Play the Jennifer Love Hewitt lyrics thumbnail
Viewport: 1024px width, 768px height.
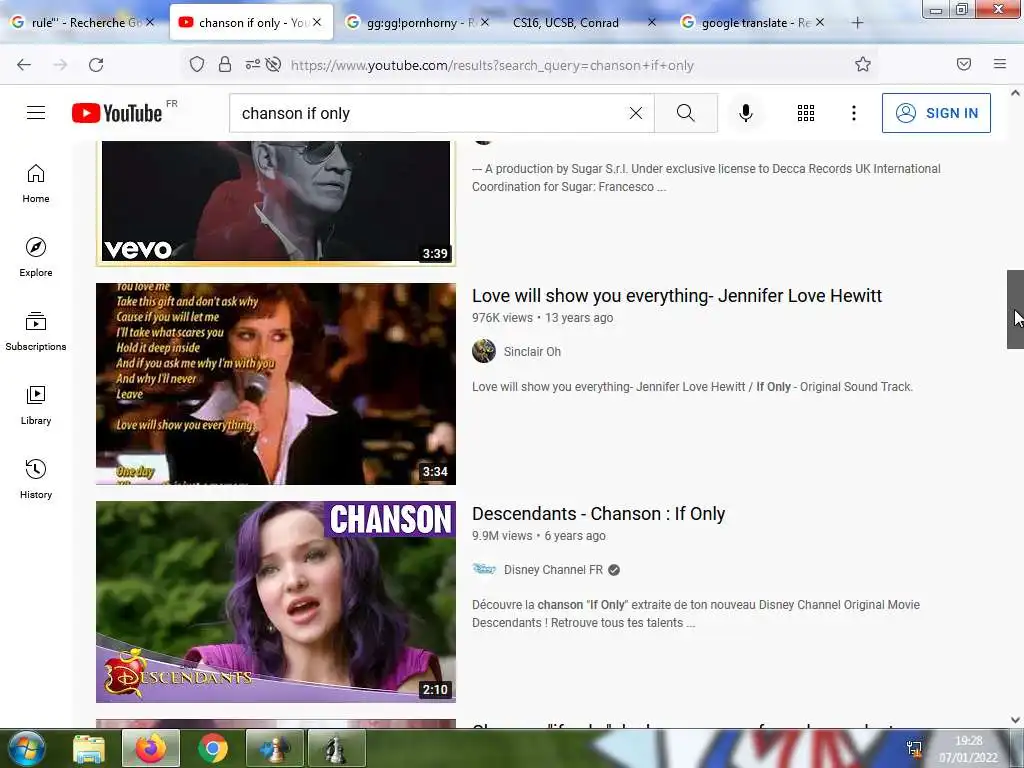coord(276,383)
